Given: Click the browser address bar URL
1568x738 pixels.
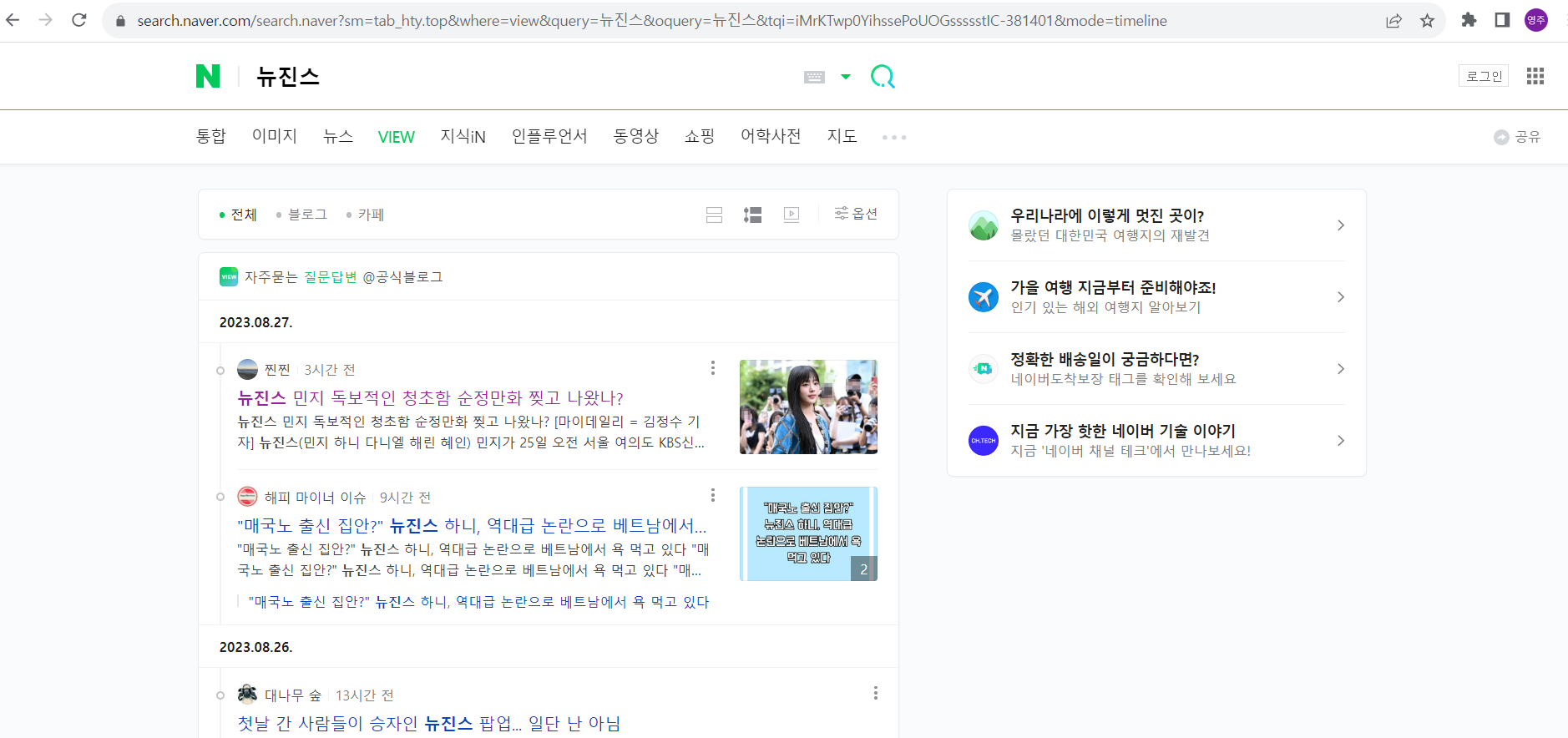Looking at the screenshot, I should 651,21.
